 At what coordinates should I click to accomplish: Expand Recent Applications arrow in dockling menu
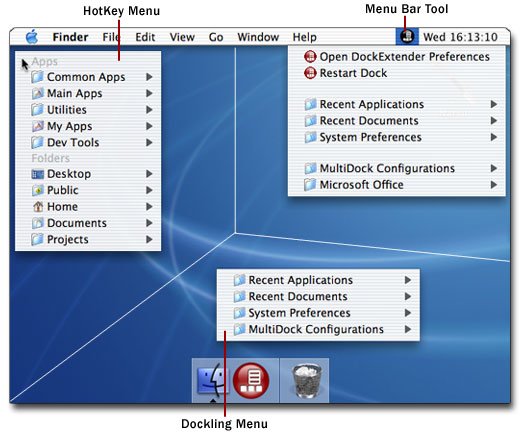(x=407, y=280)
